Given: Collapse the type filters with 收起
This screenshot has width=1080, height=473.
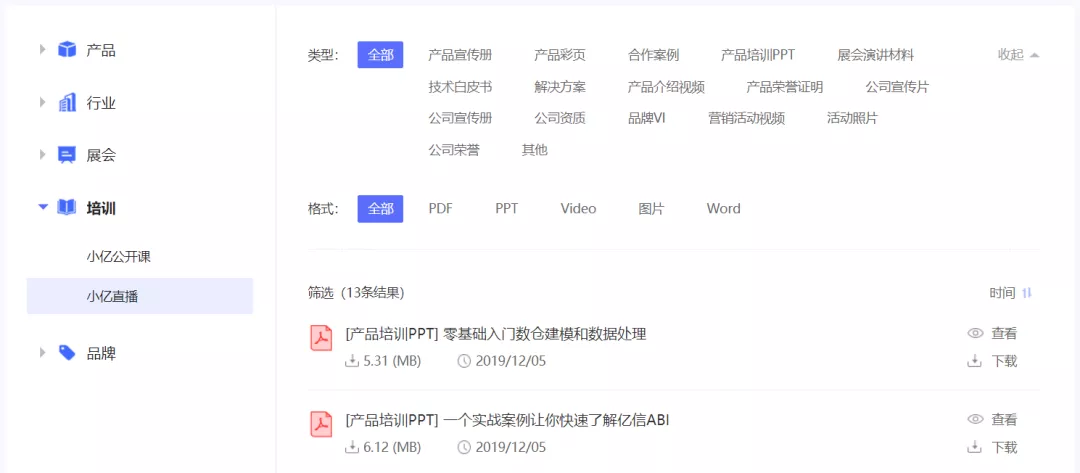Looking at the screenshot, I should click(1018, 55).
